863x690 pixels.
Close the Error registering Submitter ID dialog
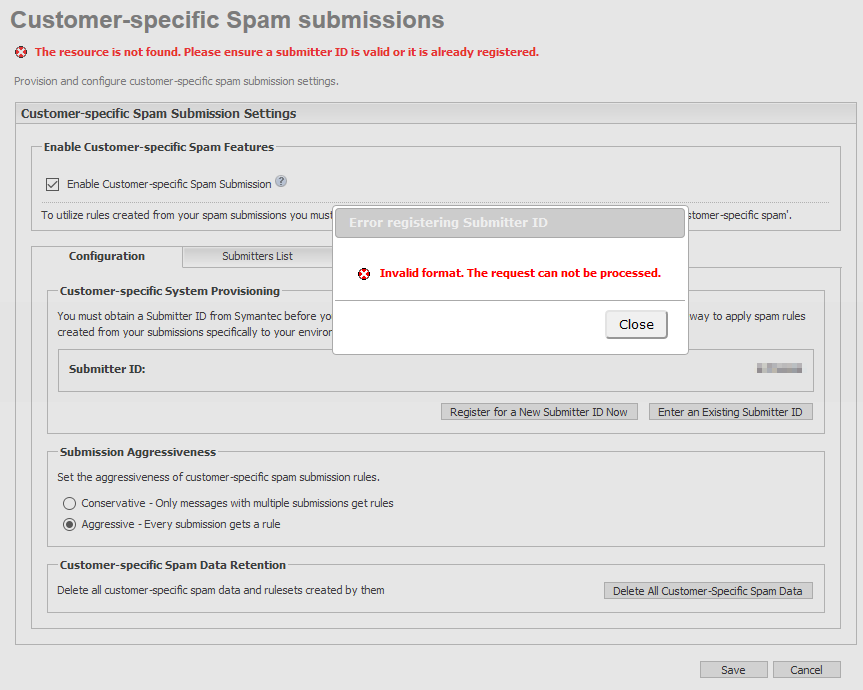coord(636,324)
